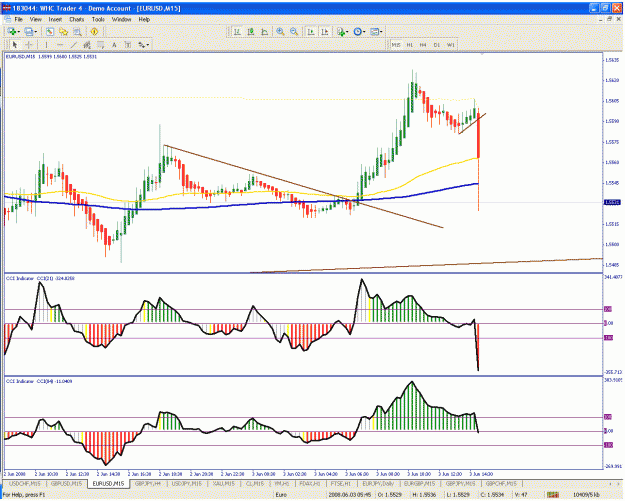Click the connection status bars icon
This screenshot has width=625, height=501.
click(553, 495)
